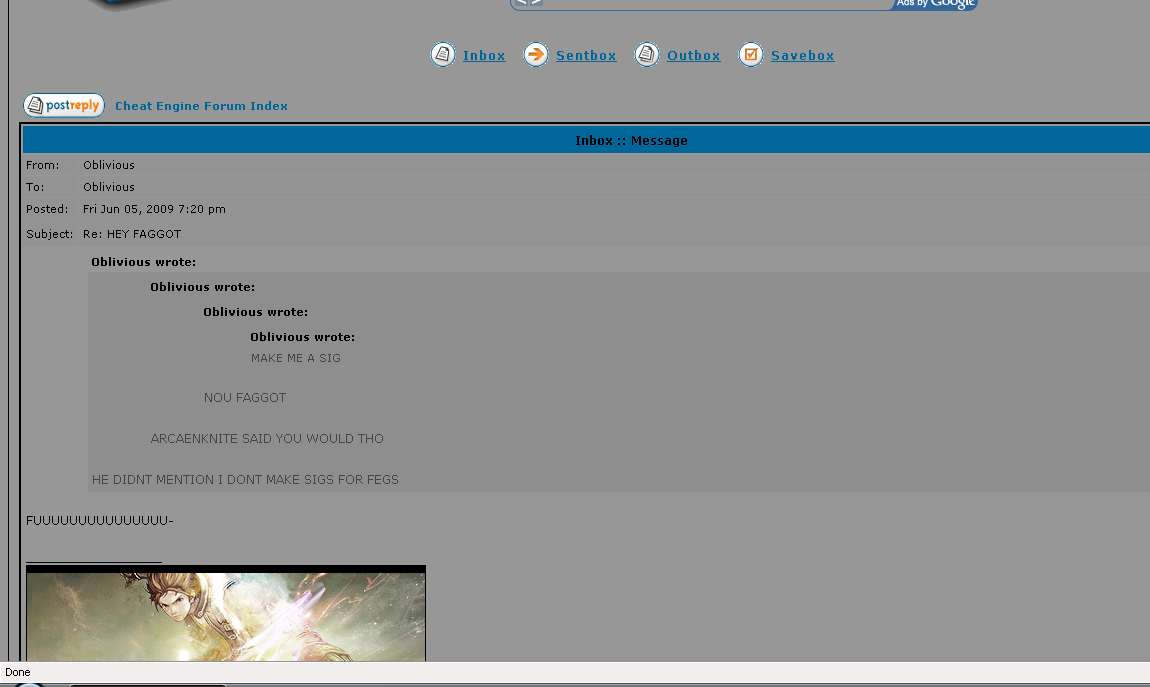Screen dimensions: 1150x687
Task: Click the Ads by Google label
Action: click(936, 4)
